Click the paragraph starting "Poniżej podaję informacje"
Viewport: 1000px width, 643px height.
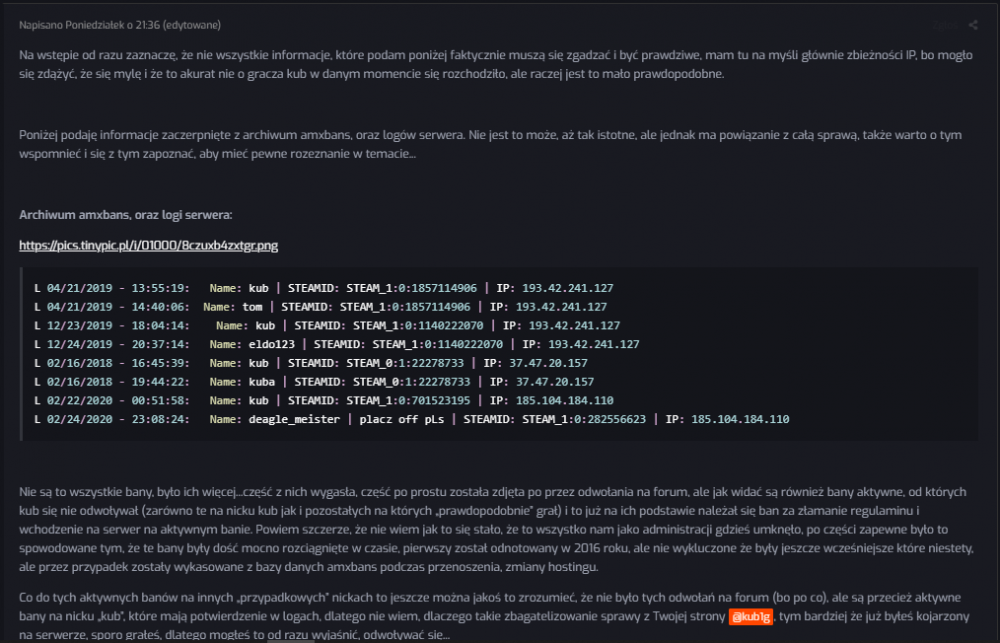point(490,144)
